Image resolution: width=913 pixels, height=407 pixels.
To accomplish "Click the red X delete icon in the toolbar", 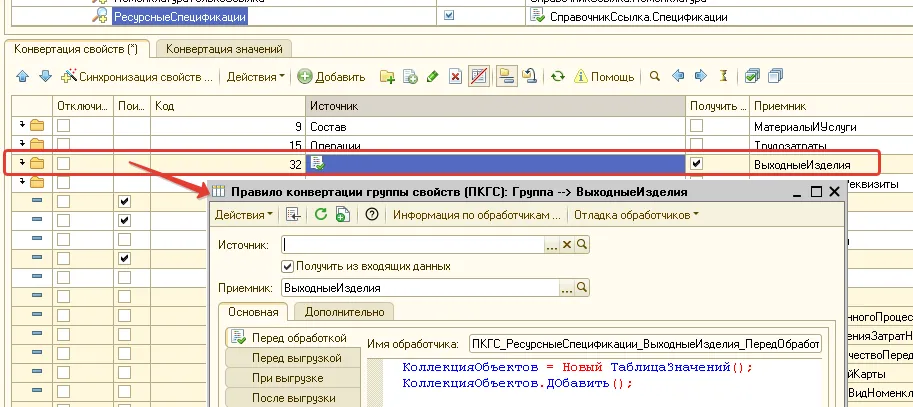I will click(x=455, y=76).
